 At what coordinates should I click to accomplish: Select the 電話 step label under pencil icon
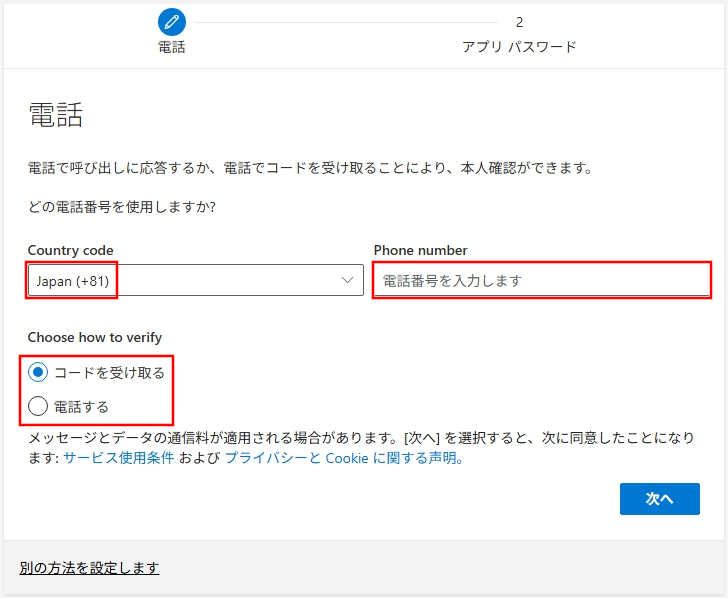pyautogui.click(x=172, y=47)
